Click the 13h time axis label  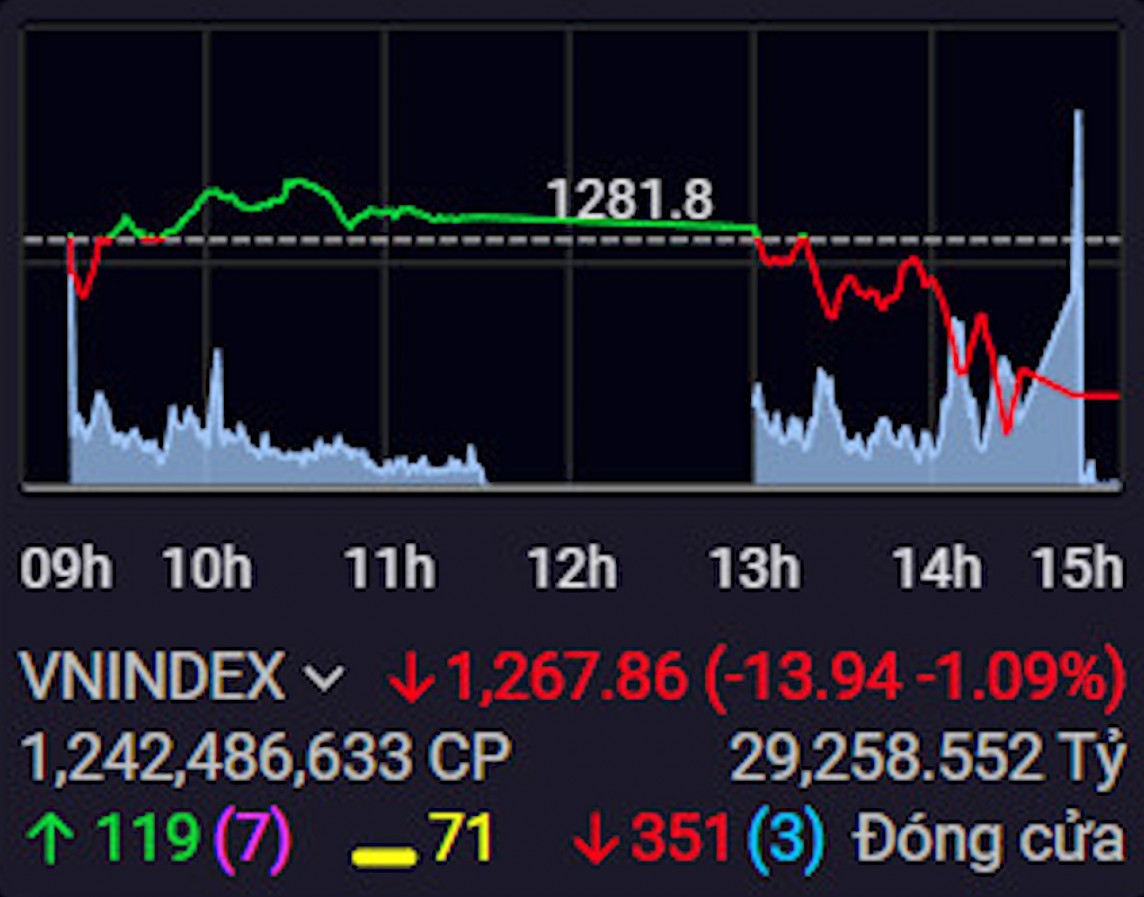pyautogui.click(x=755, y=570)
